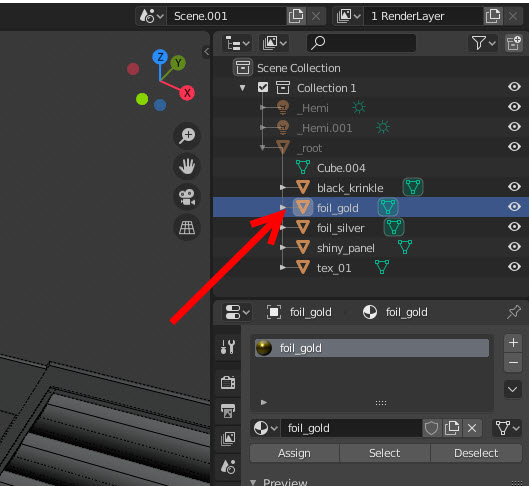Remove the material slot
Screen dimensions: 529x486
pyautogui.click(x=513, y=363)
